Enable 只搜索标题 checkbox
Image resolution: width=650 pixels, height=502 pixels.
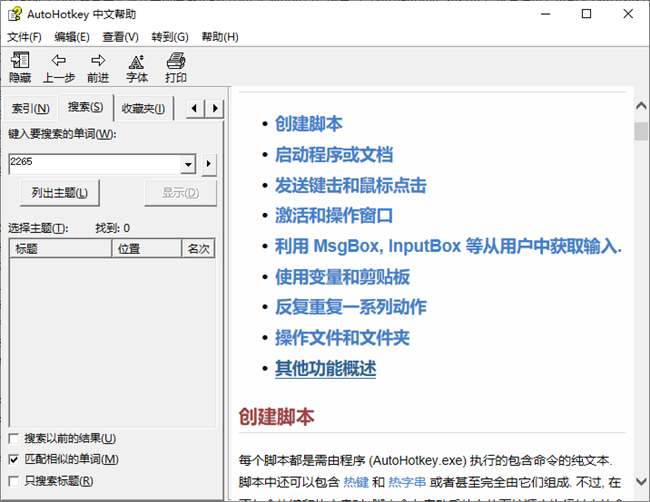(13, 481)
